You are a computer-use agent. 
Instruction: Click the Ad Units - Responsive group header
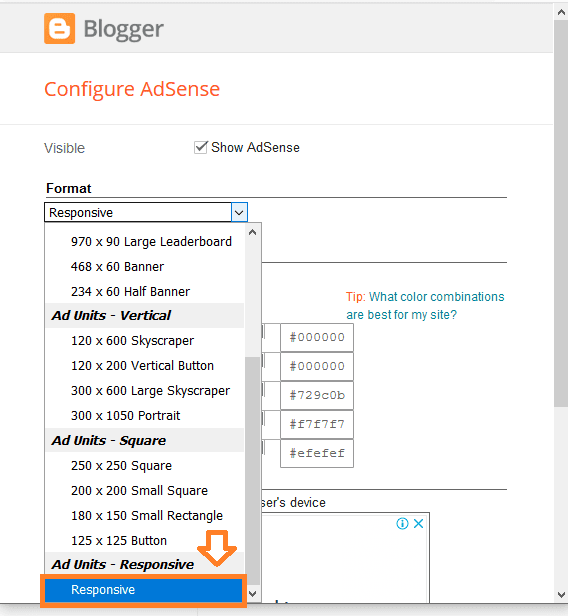click(x=145, y=565)
